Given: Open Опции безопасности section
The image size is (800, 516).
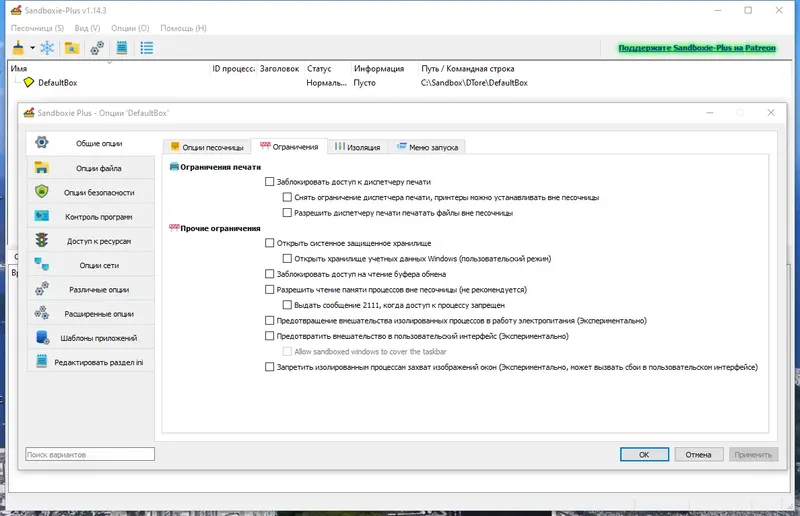Looking at the screenshot, I should pos(91,192).
